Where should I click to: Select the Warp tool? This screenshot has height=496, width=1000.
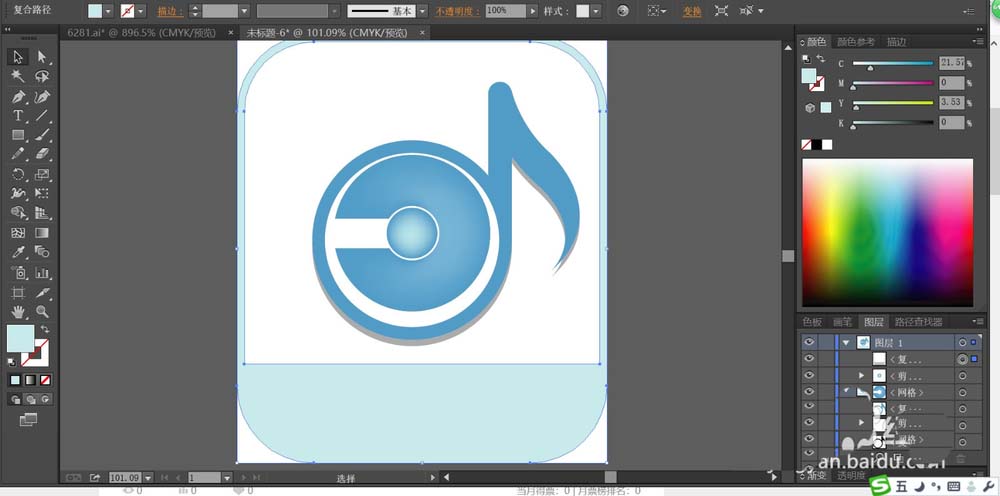tap(18, 193)
